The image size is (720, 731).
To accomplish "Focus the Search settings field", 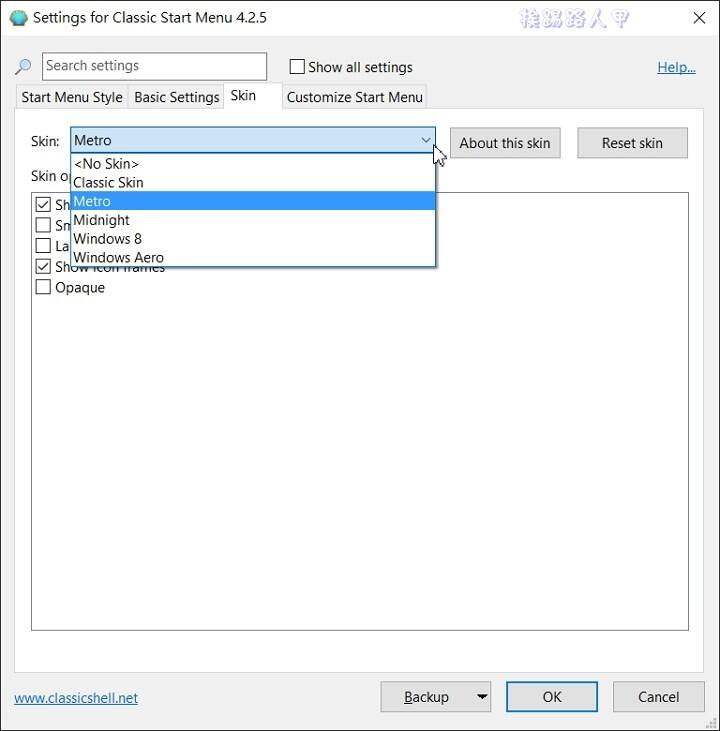I will tap(154, 66).
